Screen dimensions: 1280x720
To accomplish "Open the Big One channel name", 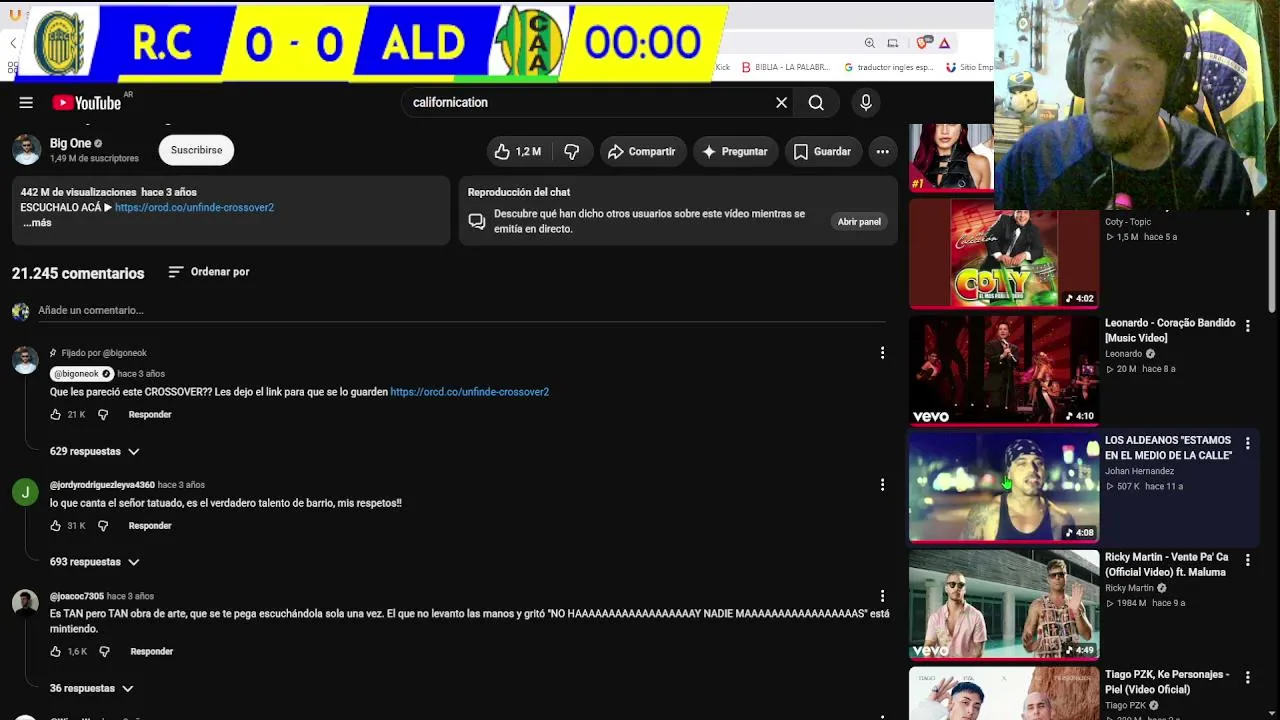I will [70, 143].
